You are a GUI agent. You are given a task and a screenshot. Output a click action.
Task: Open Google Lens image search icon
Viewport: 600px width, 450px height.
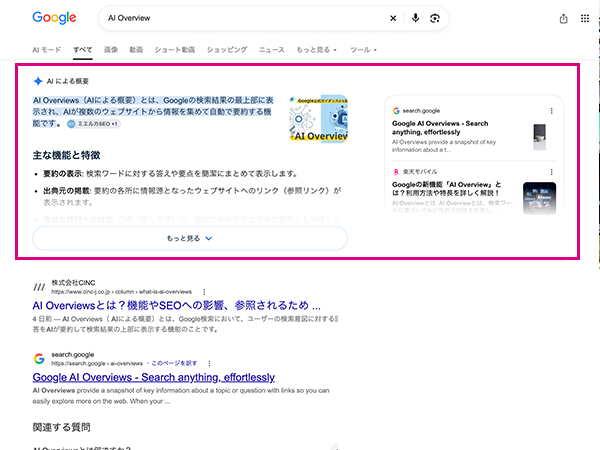(x=435, y=18)
